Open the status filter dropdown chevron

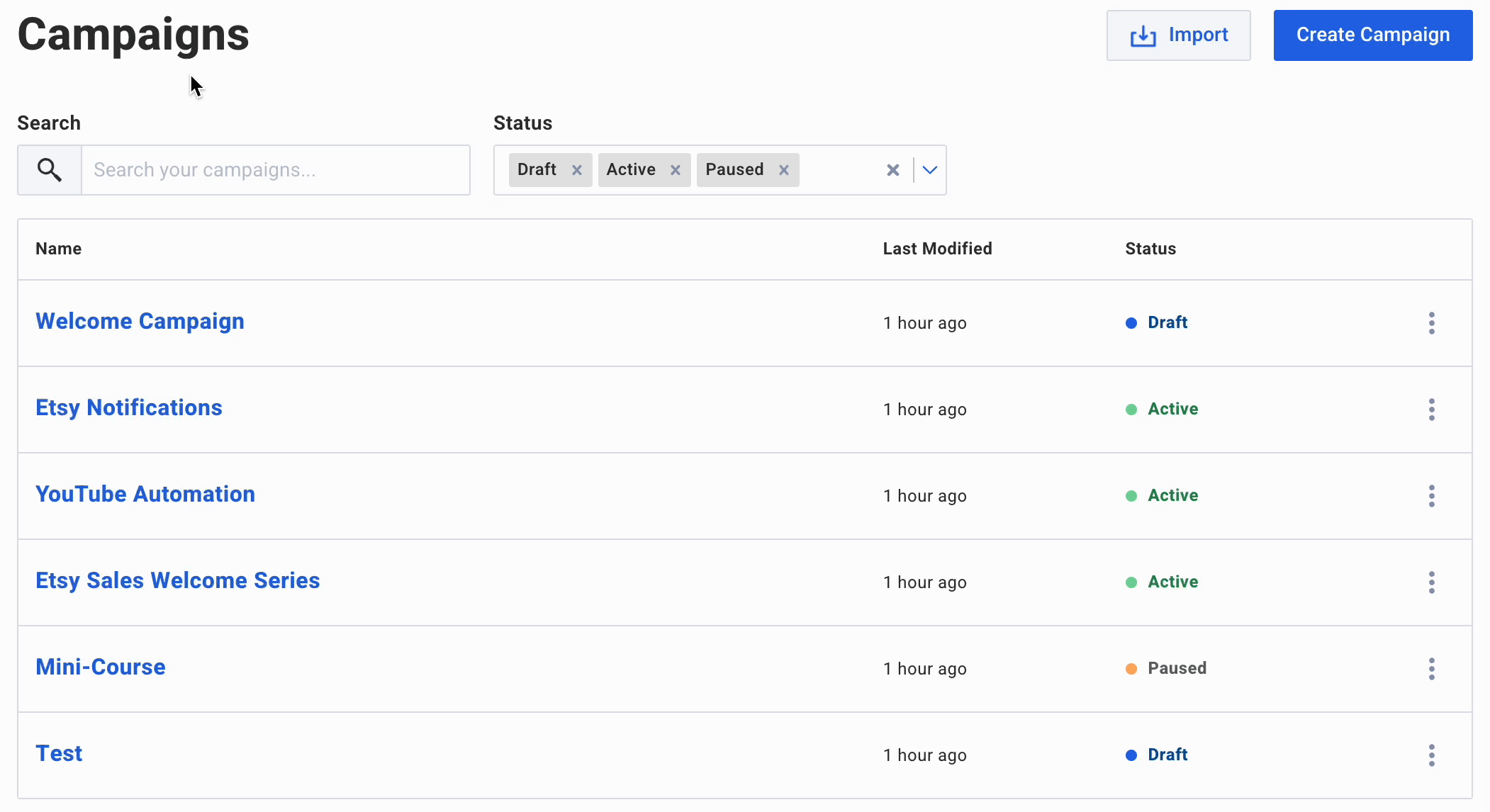pos(929,170)
